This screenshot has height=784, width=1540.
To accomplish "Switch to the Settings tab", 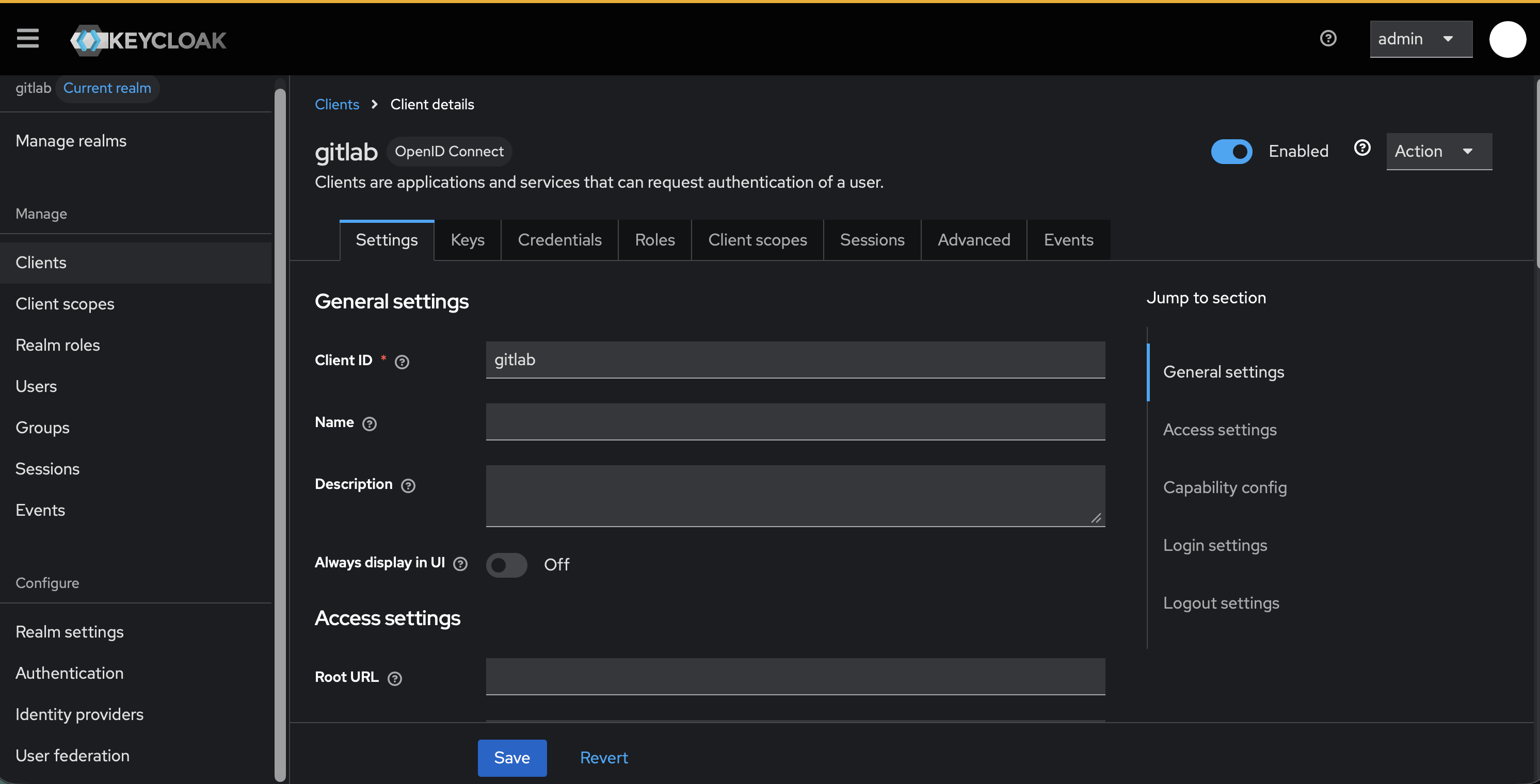I will [386, 240].
